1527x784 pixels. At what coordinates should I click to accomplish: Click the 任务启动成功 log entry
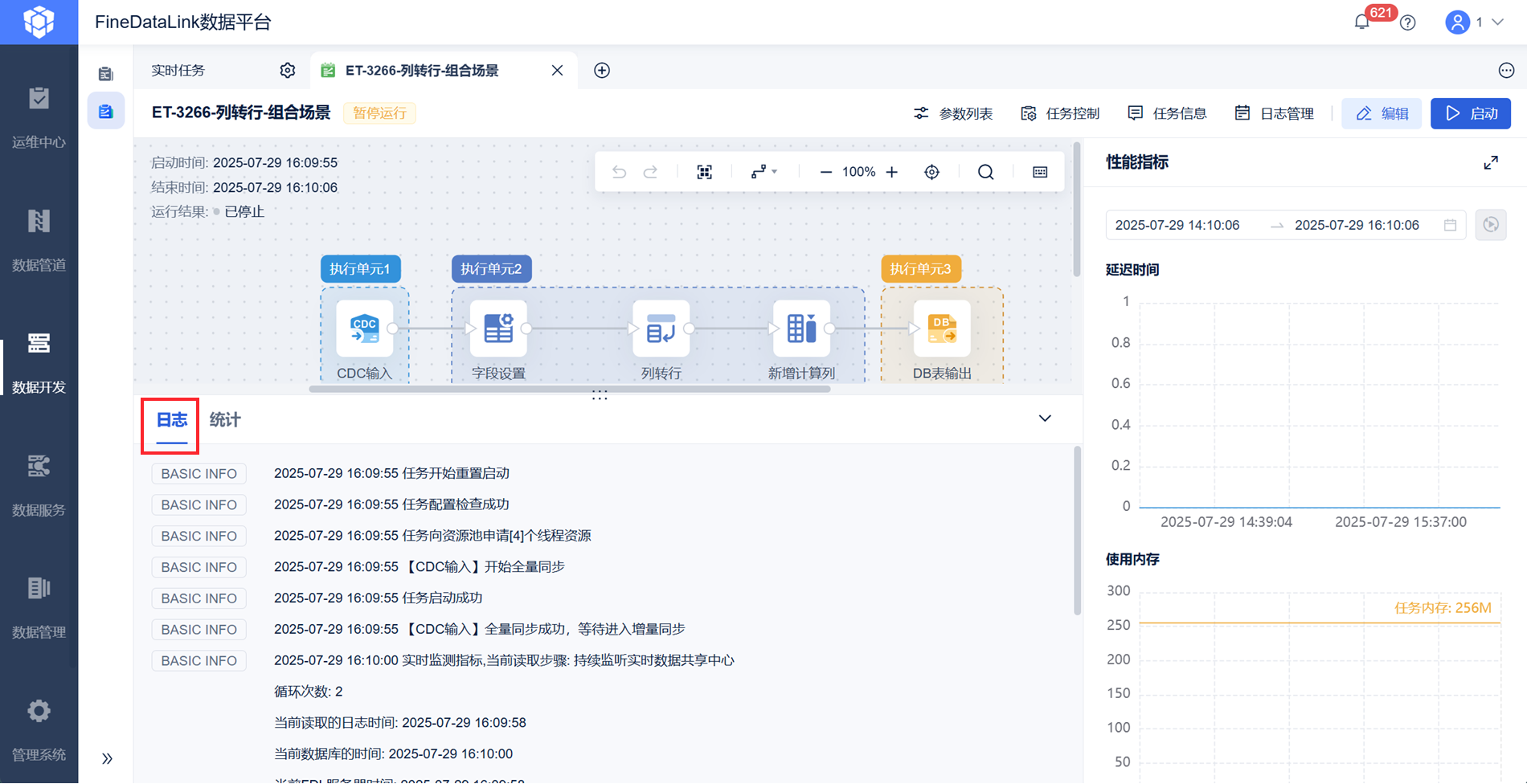(379, 598)
